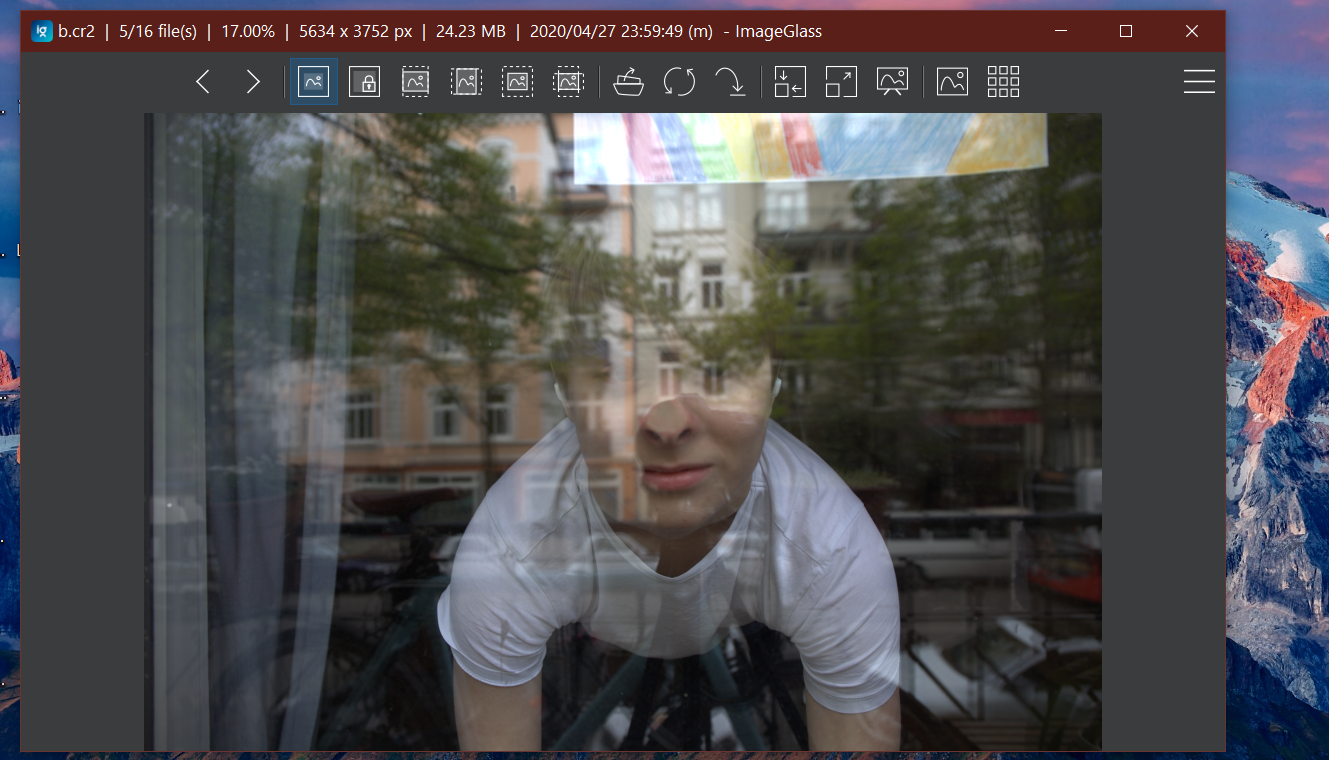View the previous image with left arrow
Screen dimensions: 1329x760
(x=203, y=82)
